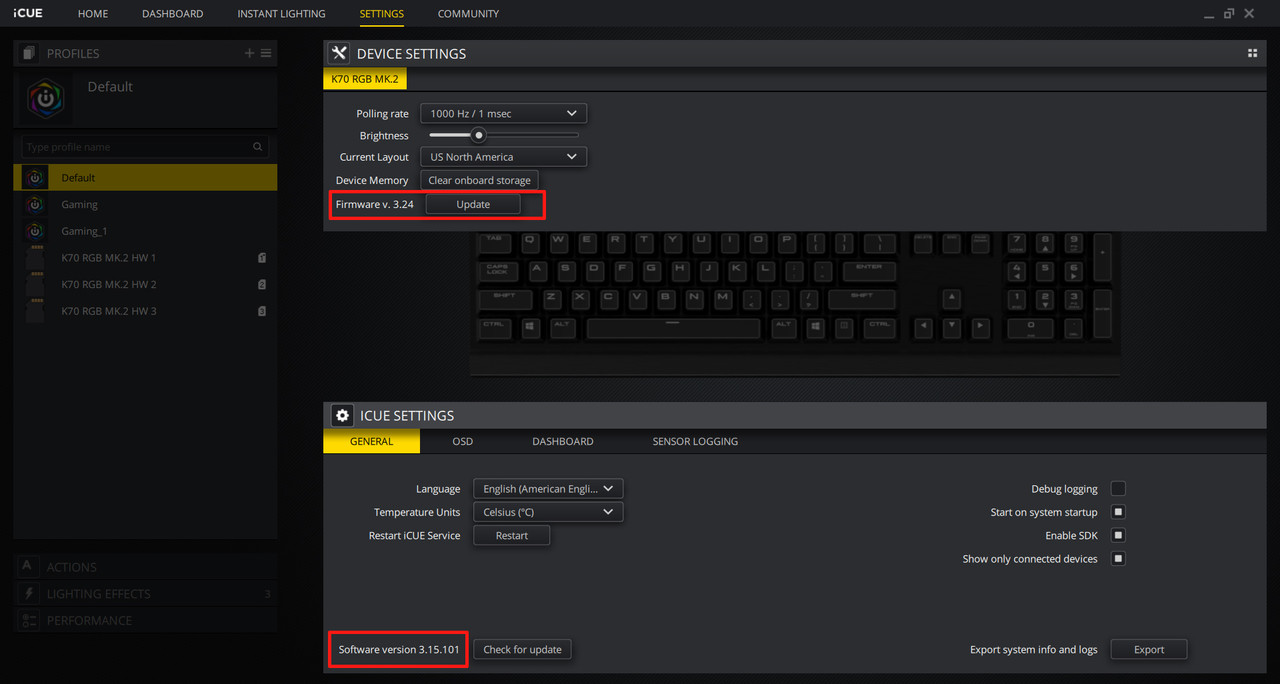
Task: Select the Default profile row
Action: [x=145, y=178]
